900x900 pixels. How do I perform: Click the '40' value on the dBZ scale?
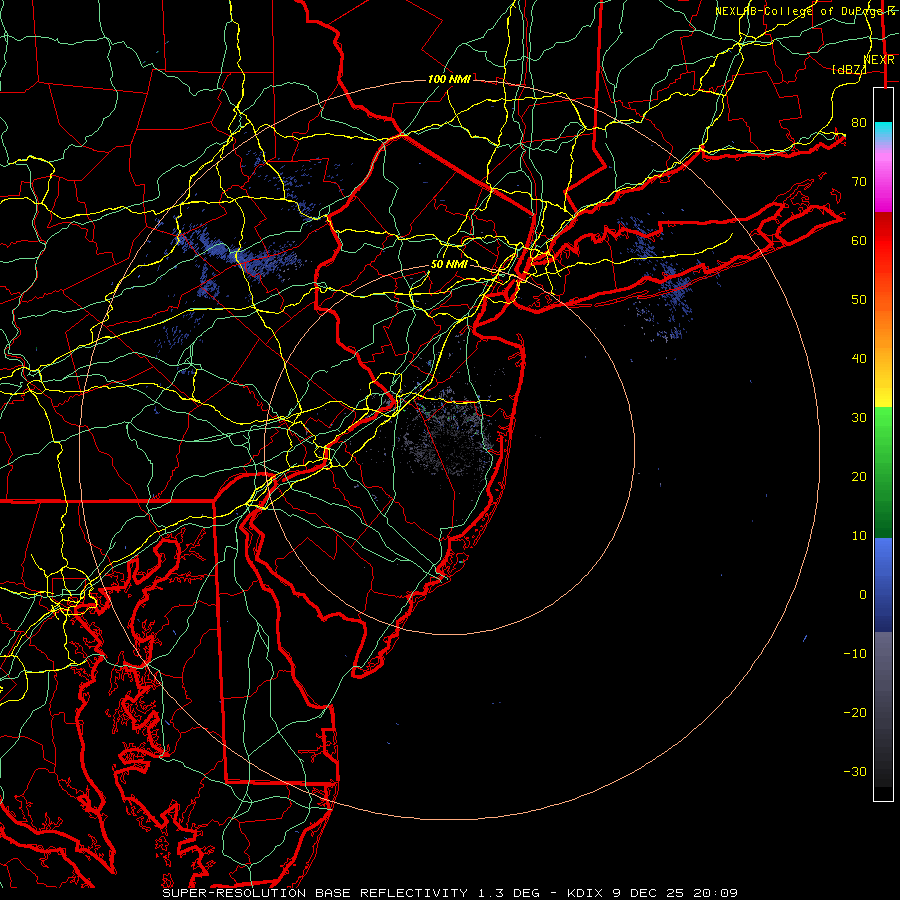click(859, 358)
